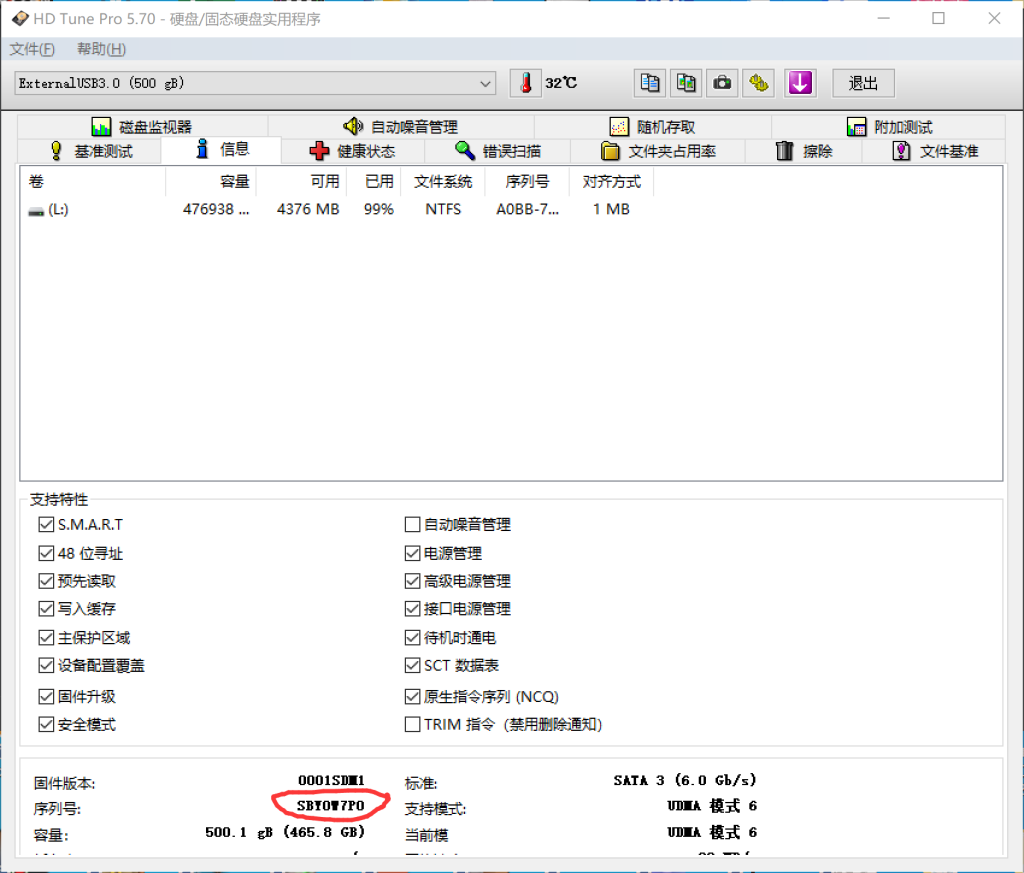This screenshot has height=873, width=1024.
Task: Open the 文件(F) menu
Action: point(32,49)
